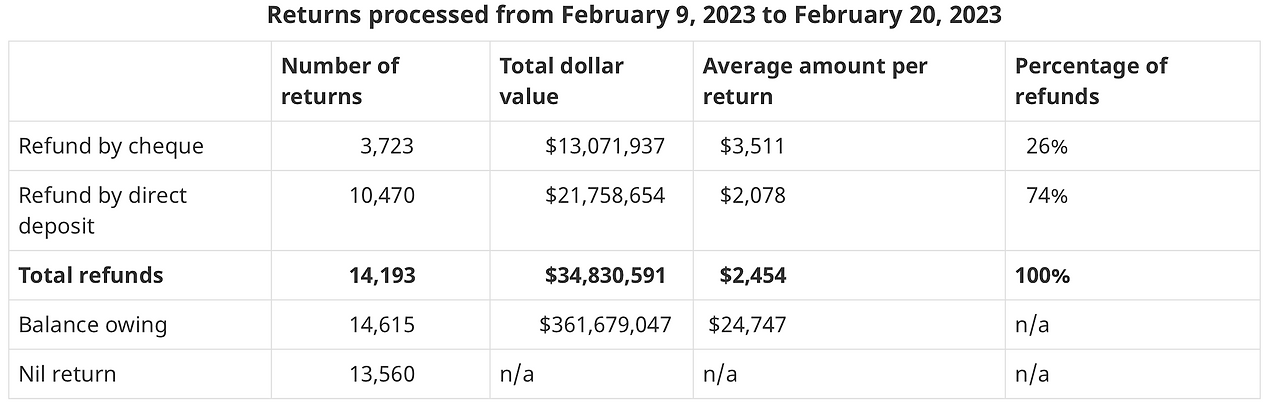Click the $24,747 average amount cell
1280x409 pixels.
(x=747, y=324)
